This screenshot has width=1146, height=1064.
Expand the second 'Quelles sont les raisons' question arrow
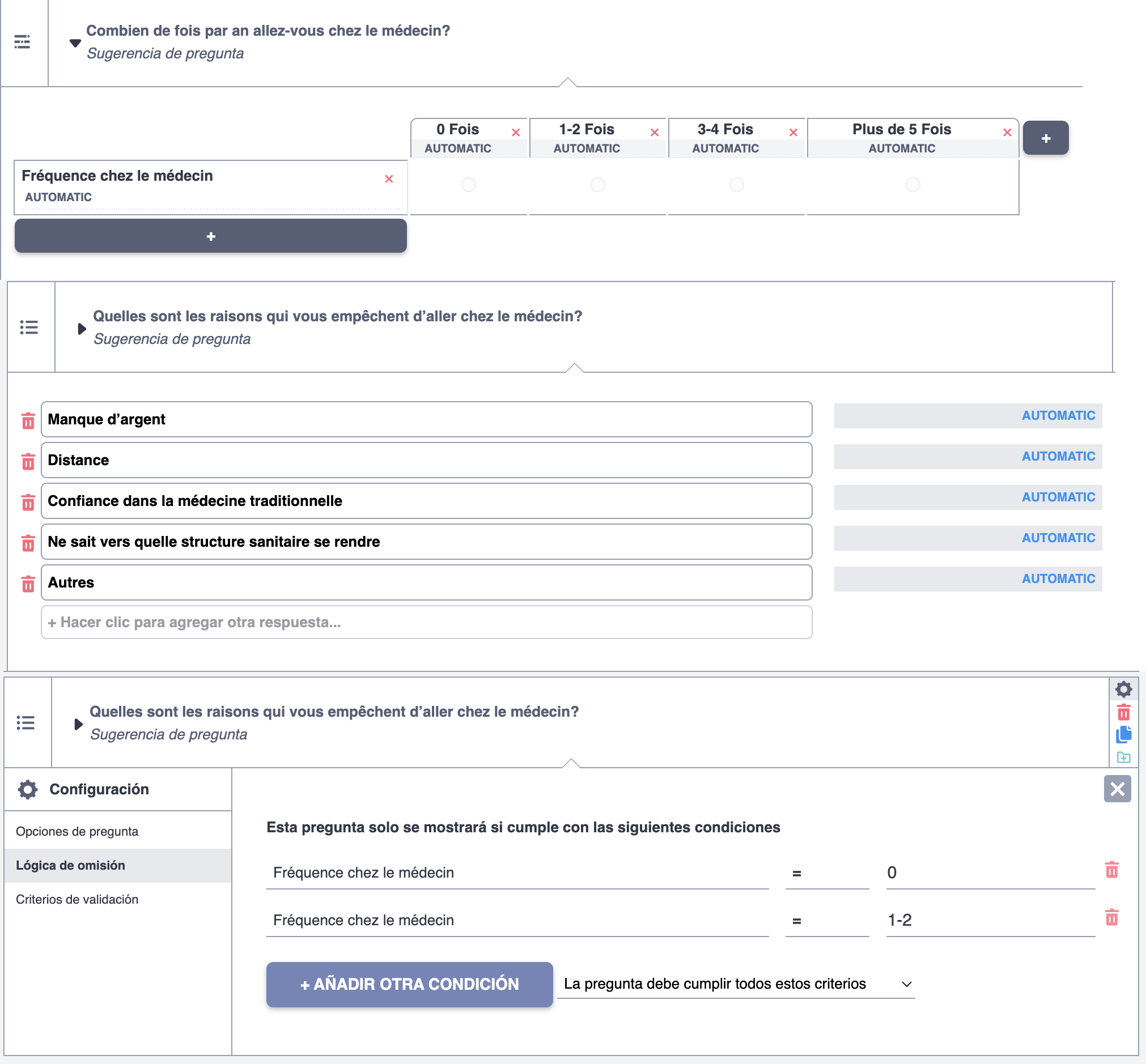[x=78, y=724]
